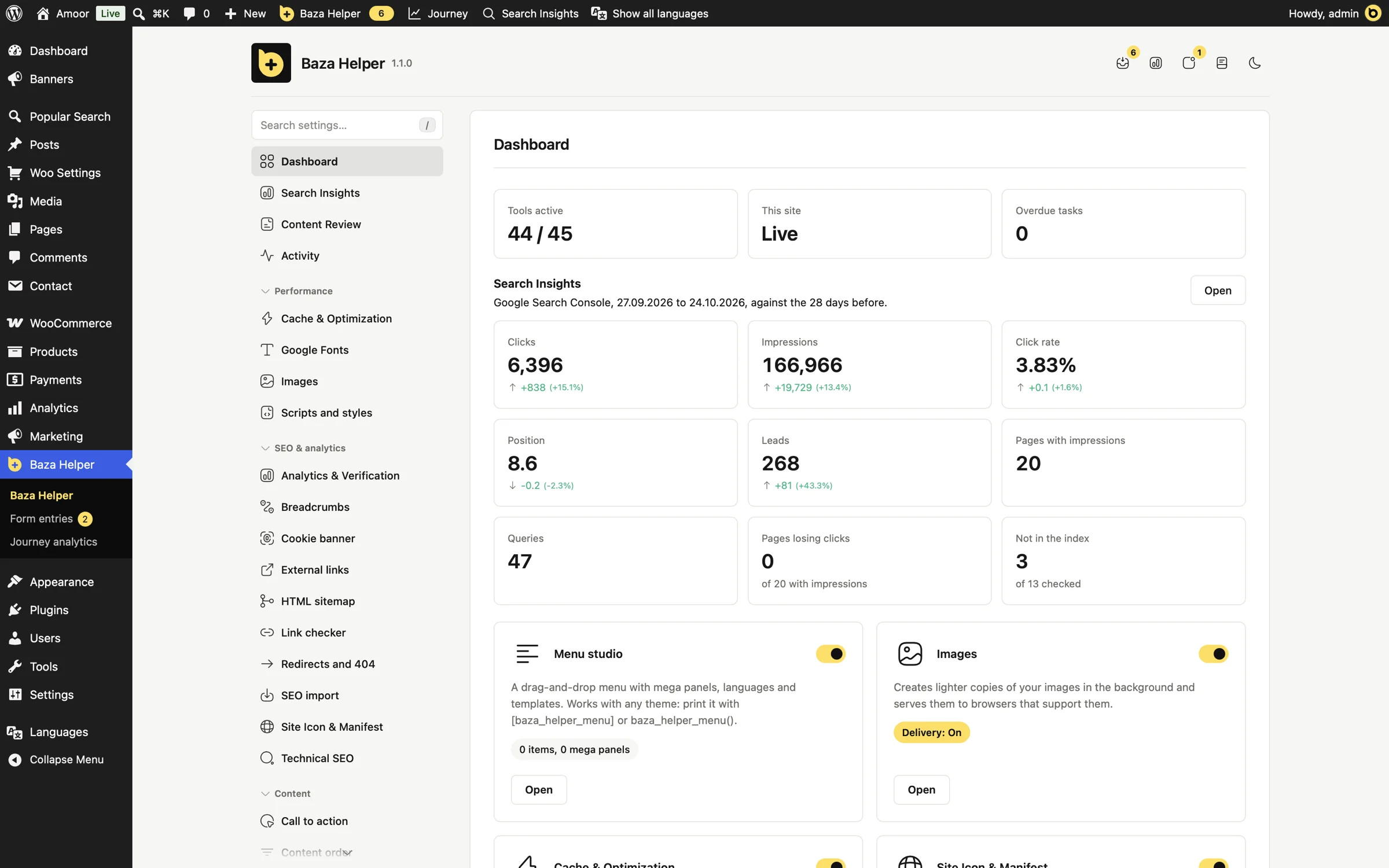The width and height of the screenshot is (1389, 868).
Task: Click the Amoor site name link
Action: 63,13
